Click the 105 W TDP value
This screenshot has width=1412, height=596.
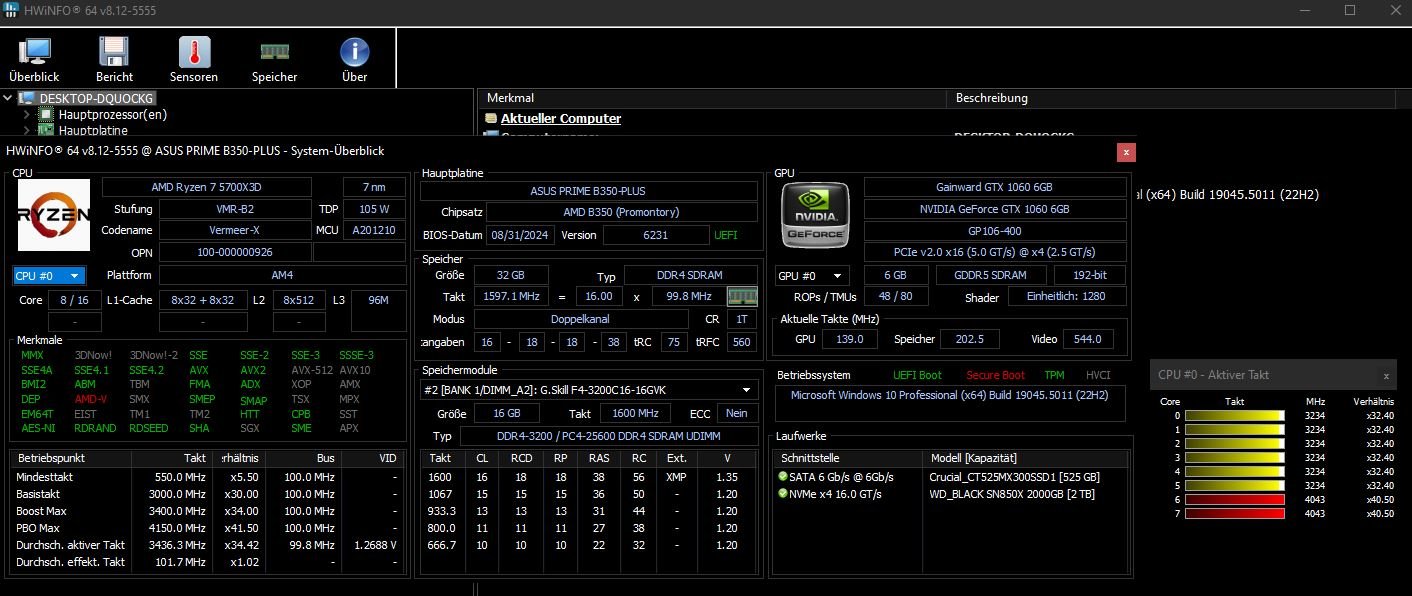pos(374,209)
